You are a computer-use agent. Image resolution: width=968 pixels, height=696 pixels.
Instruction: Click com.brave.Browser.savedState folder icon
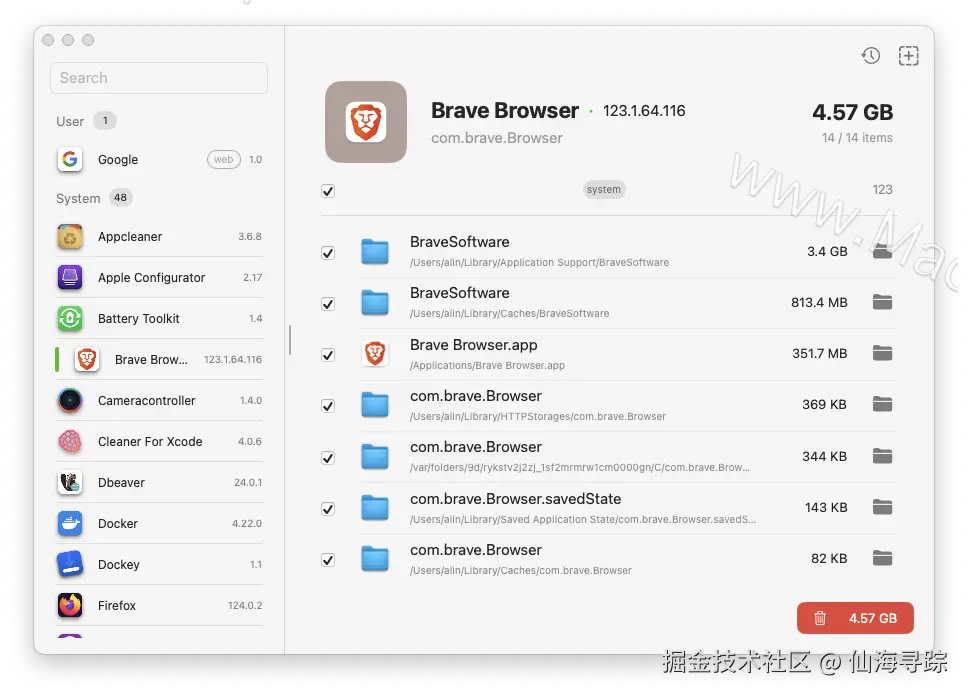pos(375,508)
